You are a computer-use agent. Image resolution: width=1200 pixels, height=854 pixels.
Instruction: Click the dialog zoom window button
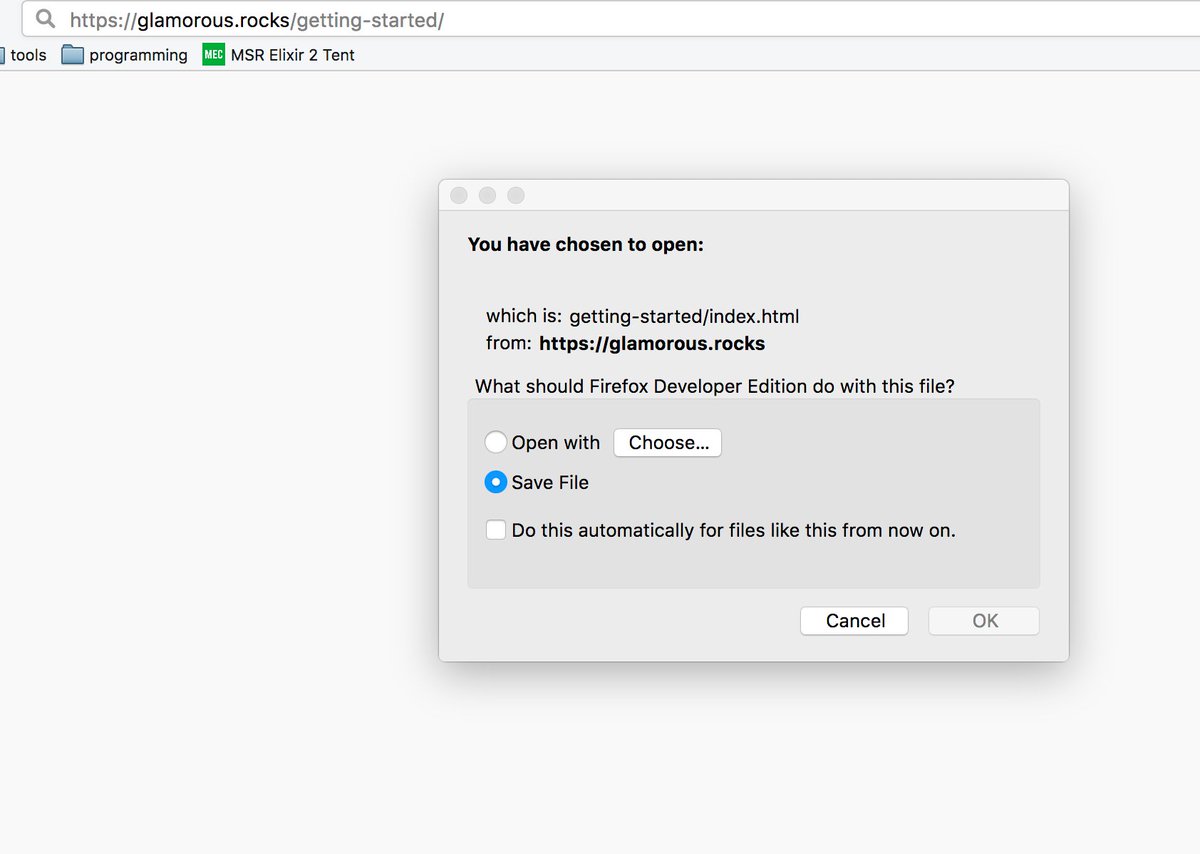tap(515, 195)
